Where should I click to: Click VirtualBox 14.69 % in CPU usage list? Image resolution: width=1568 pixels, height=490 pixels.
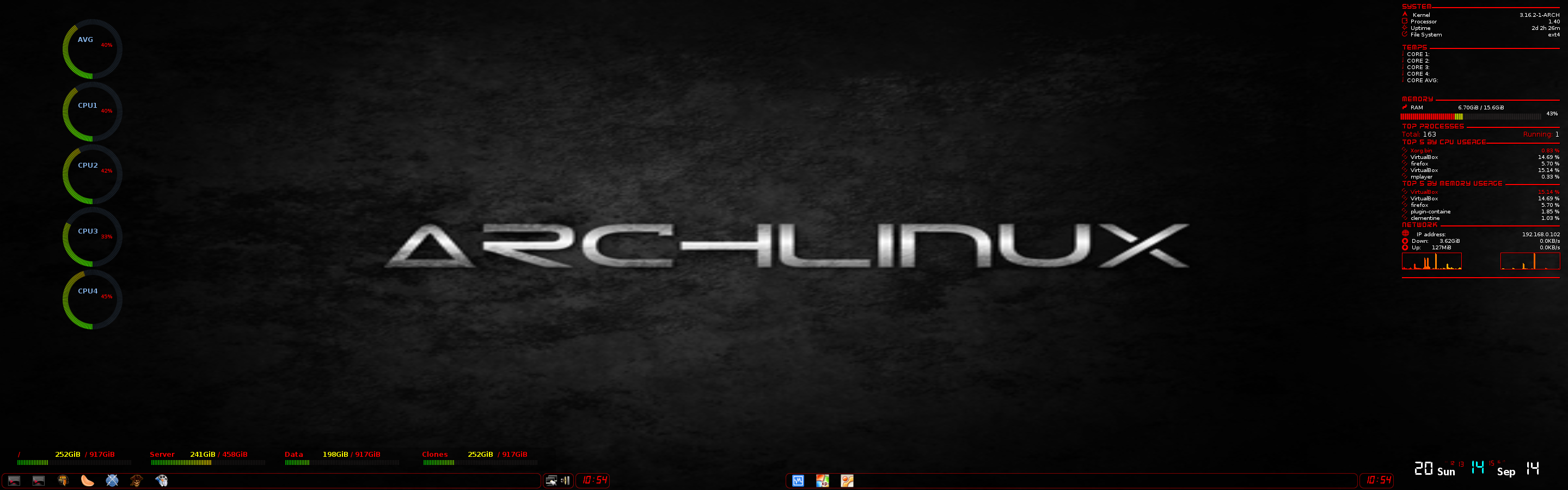click(x=1484, y=157)
